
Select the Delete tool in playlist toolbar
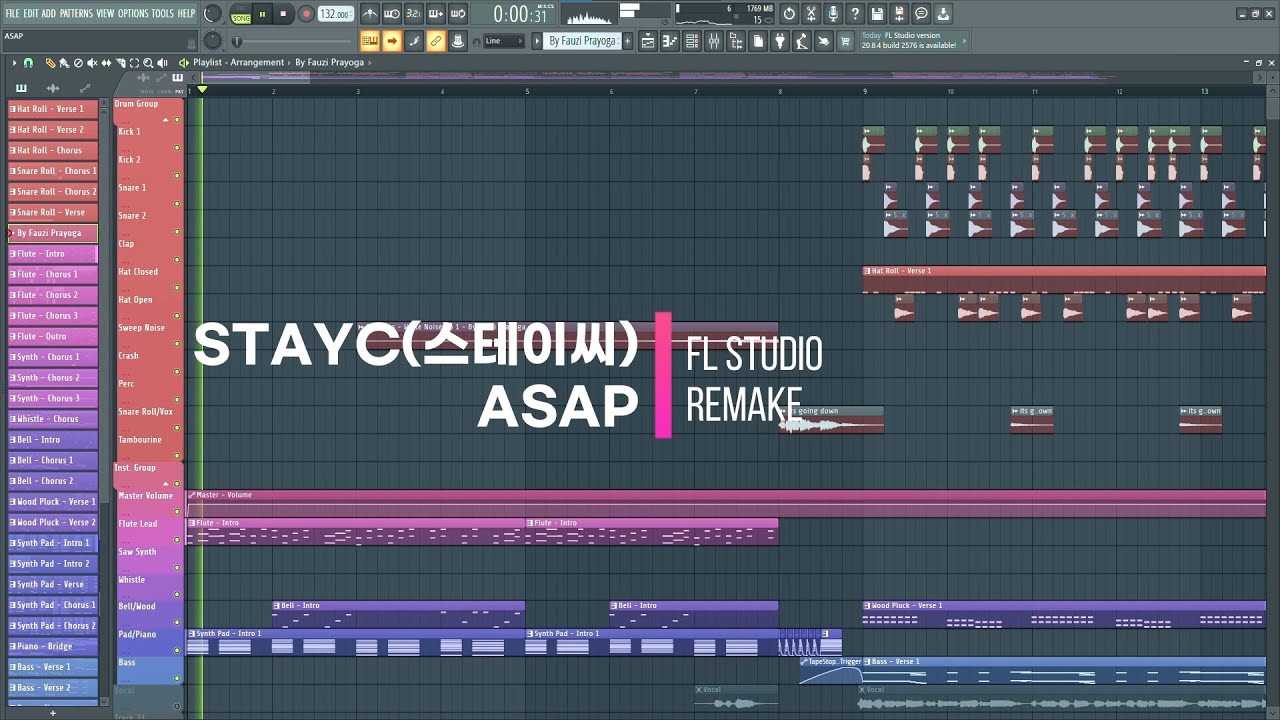[x=78, y=63]
